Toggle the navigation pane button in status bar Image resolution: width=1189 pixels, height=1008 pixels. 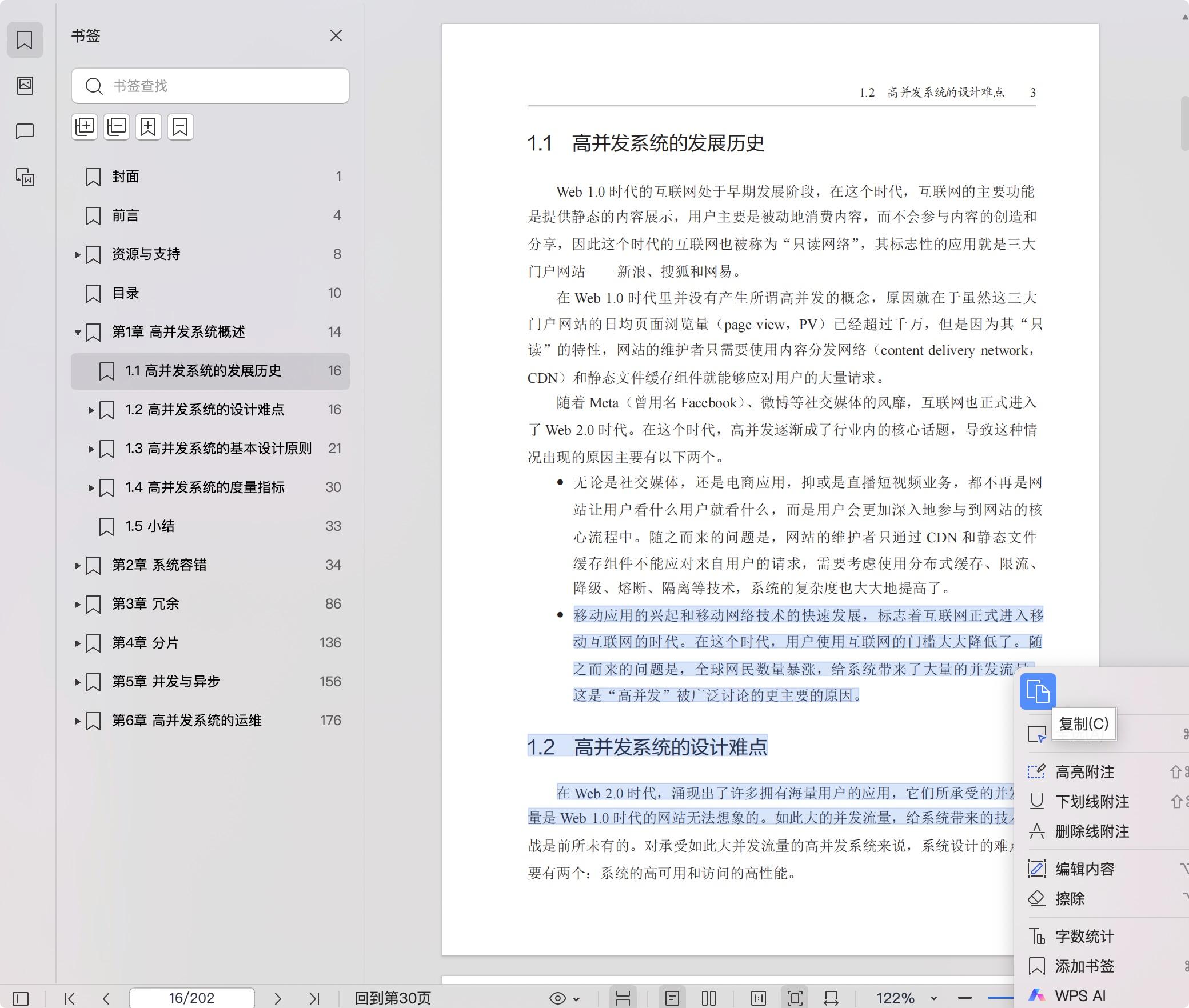pyautogui.click(x=21, y=998)
